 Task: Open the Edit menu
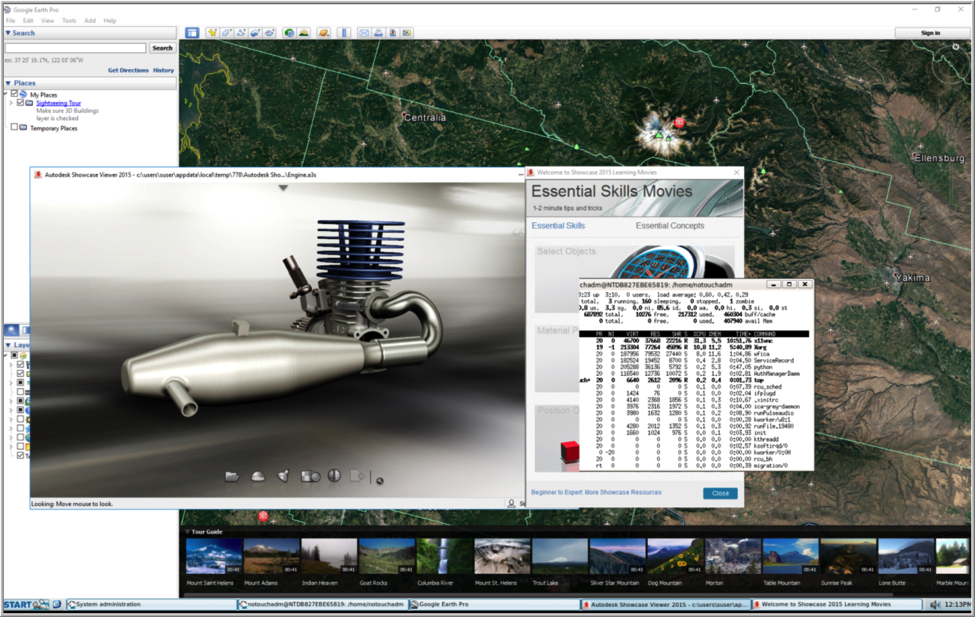click(x=29, y=21)
